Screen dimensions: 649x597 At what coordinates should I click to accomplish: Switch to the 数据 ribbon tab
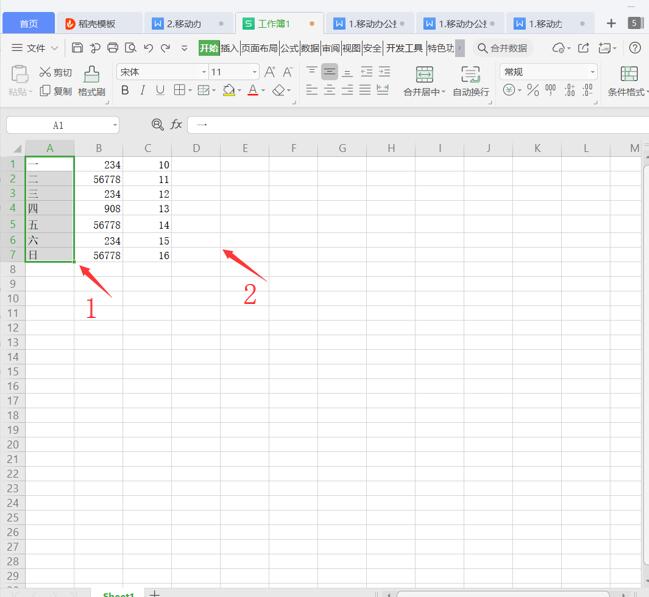[310, 48]
